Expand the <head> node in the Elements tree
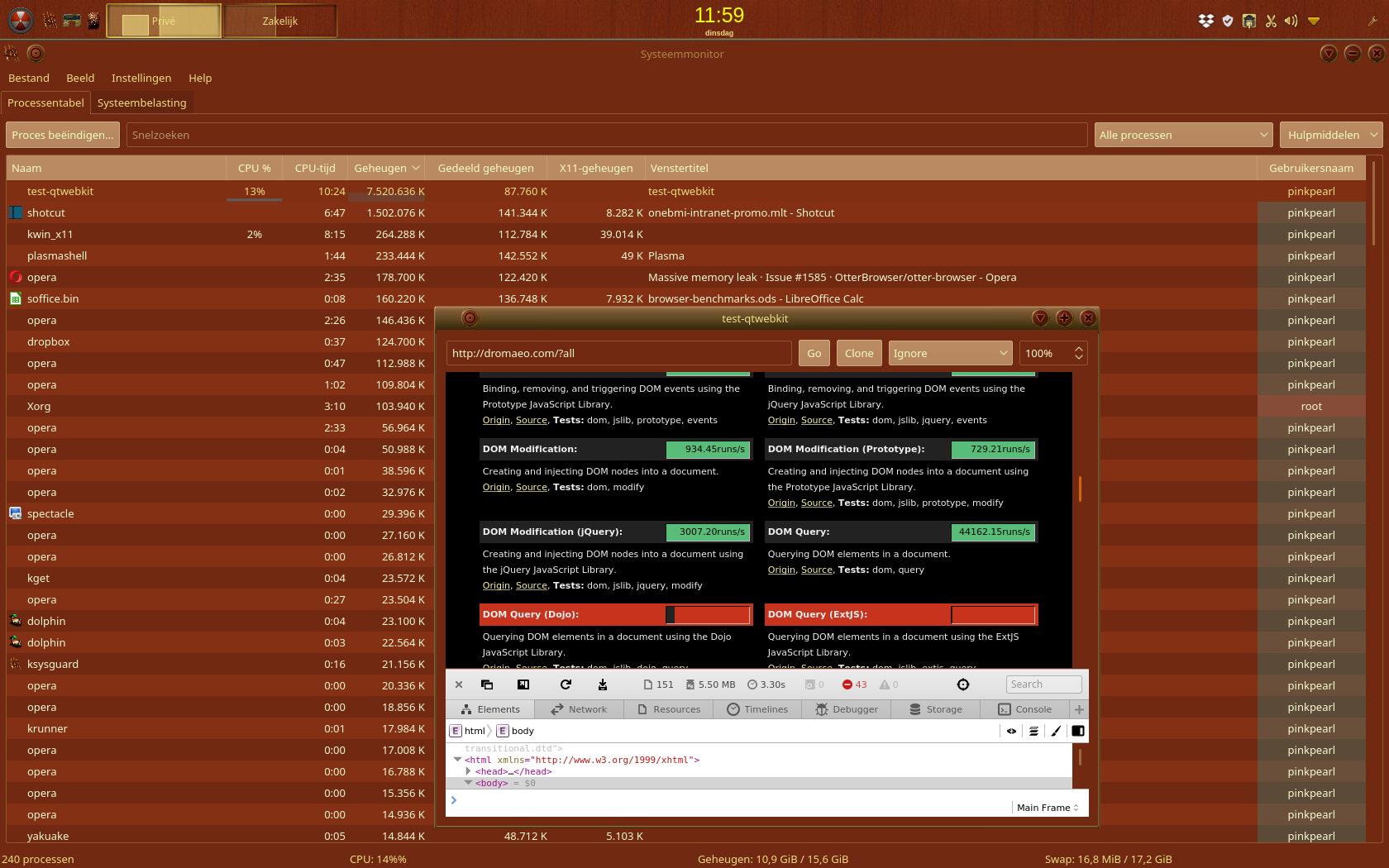The width and height of the screenshot is (1389, 868). click(469, 771)
